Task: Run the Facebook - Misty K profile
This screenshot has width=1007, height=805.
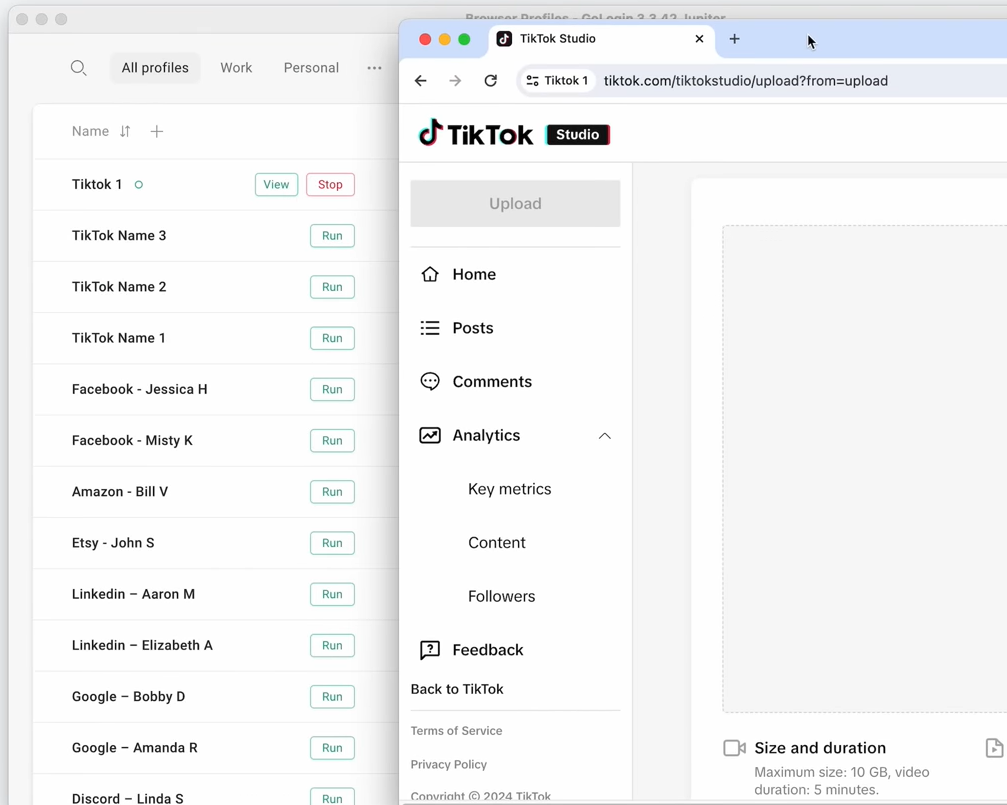Action: (332, 441)
